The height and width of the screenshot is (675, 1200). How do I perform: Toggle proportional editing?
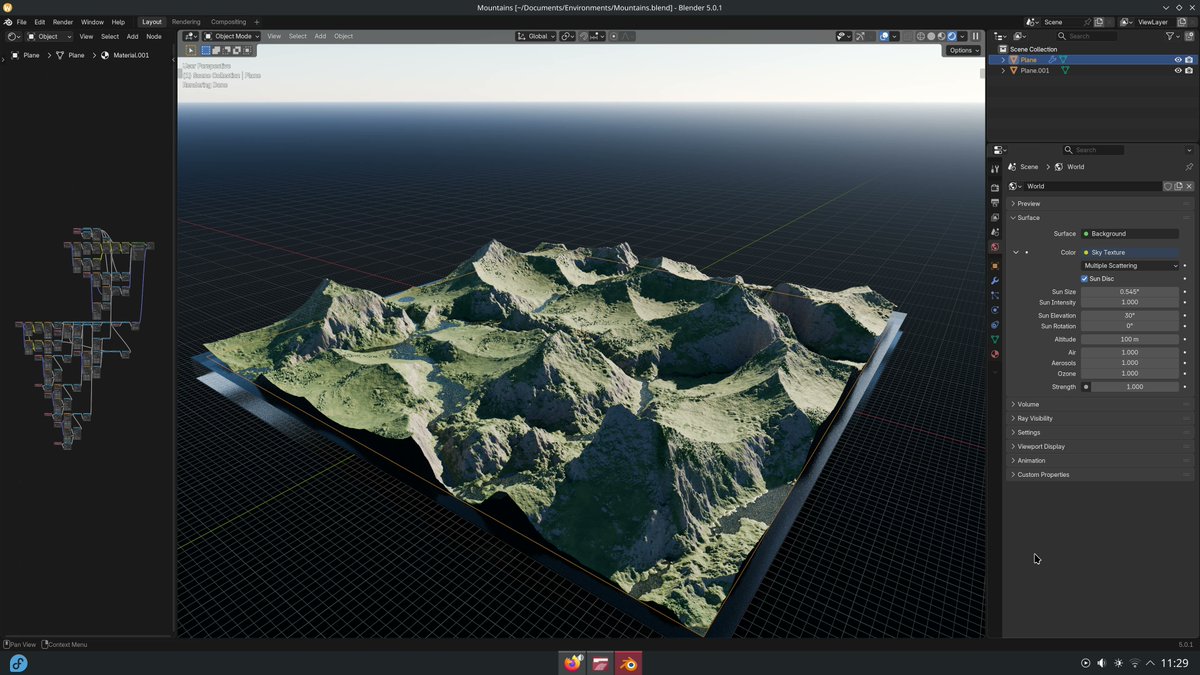[x=614, y=36]
